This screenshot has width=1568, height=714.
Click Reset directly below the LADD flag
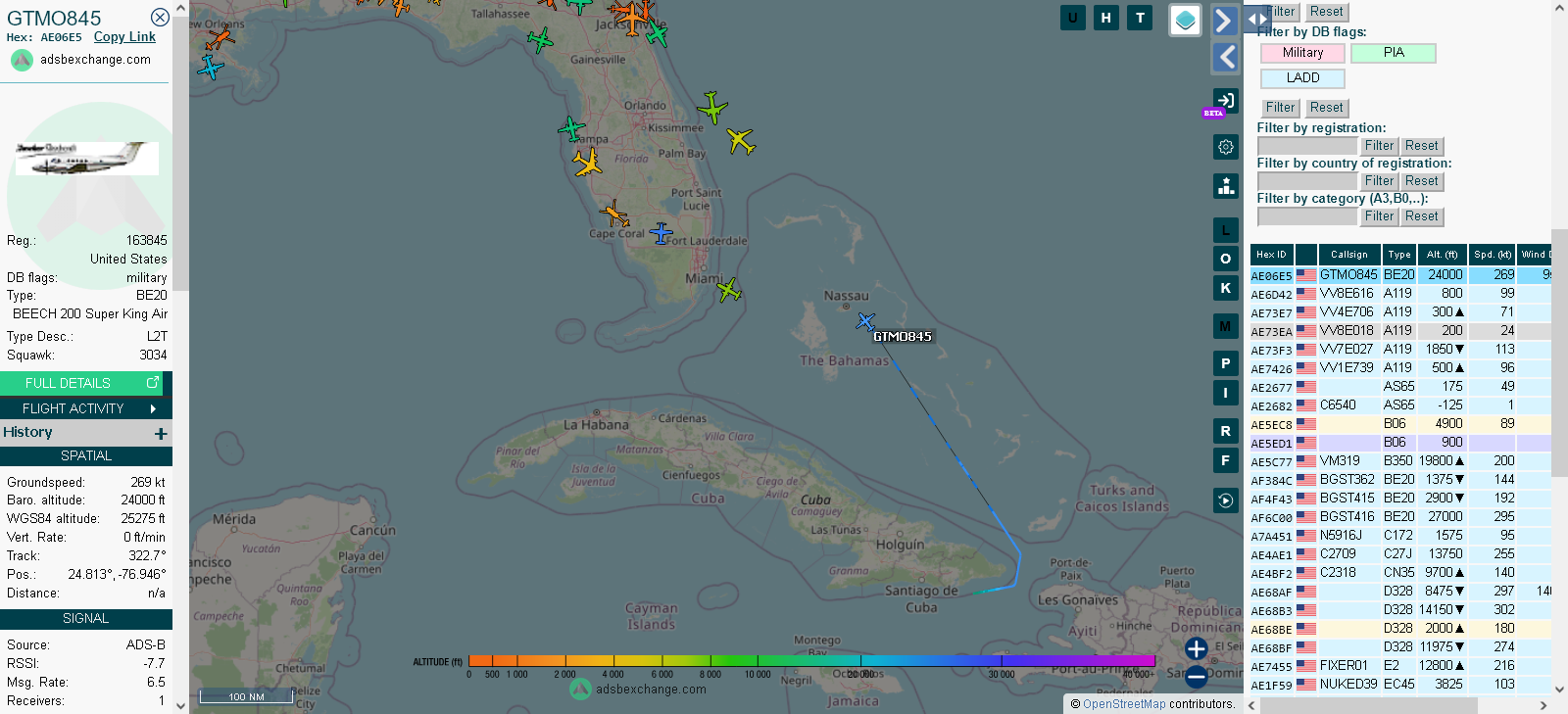click(x=1326, y=108)
